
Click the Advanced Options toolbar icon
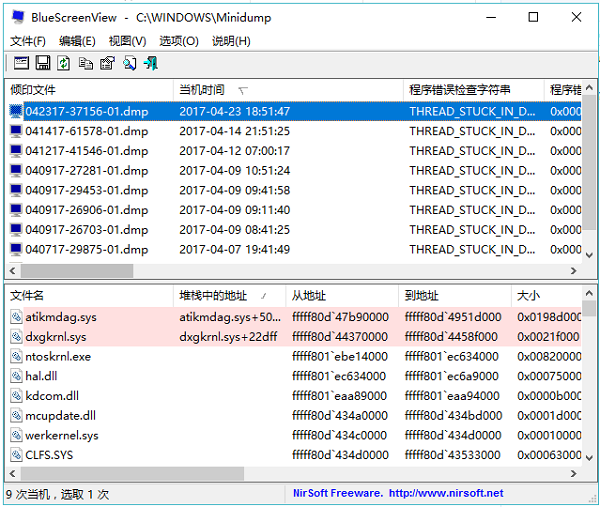(x=21, y=63)
